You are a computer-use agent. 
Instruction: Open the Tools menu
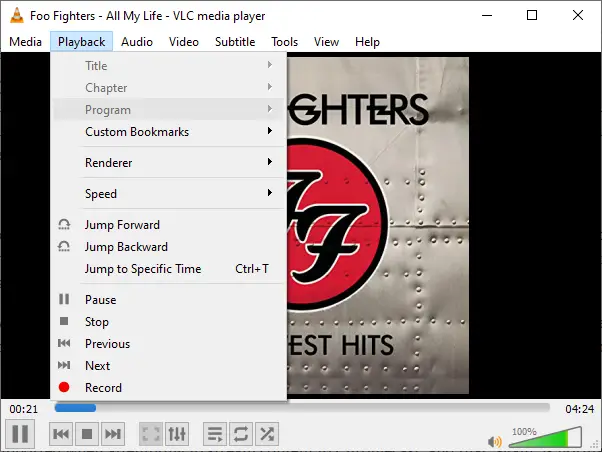pos(284,41)
